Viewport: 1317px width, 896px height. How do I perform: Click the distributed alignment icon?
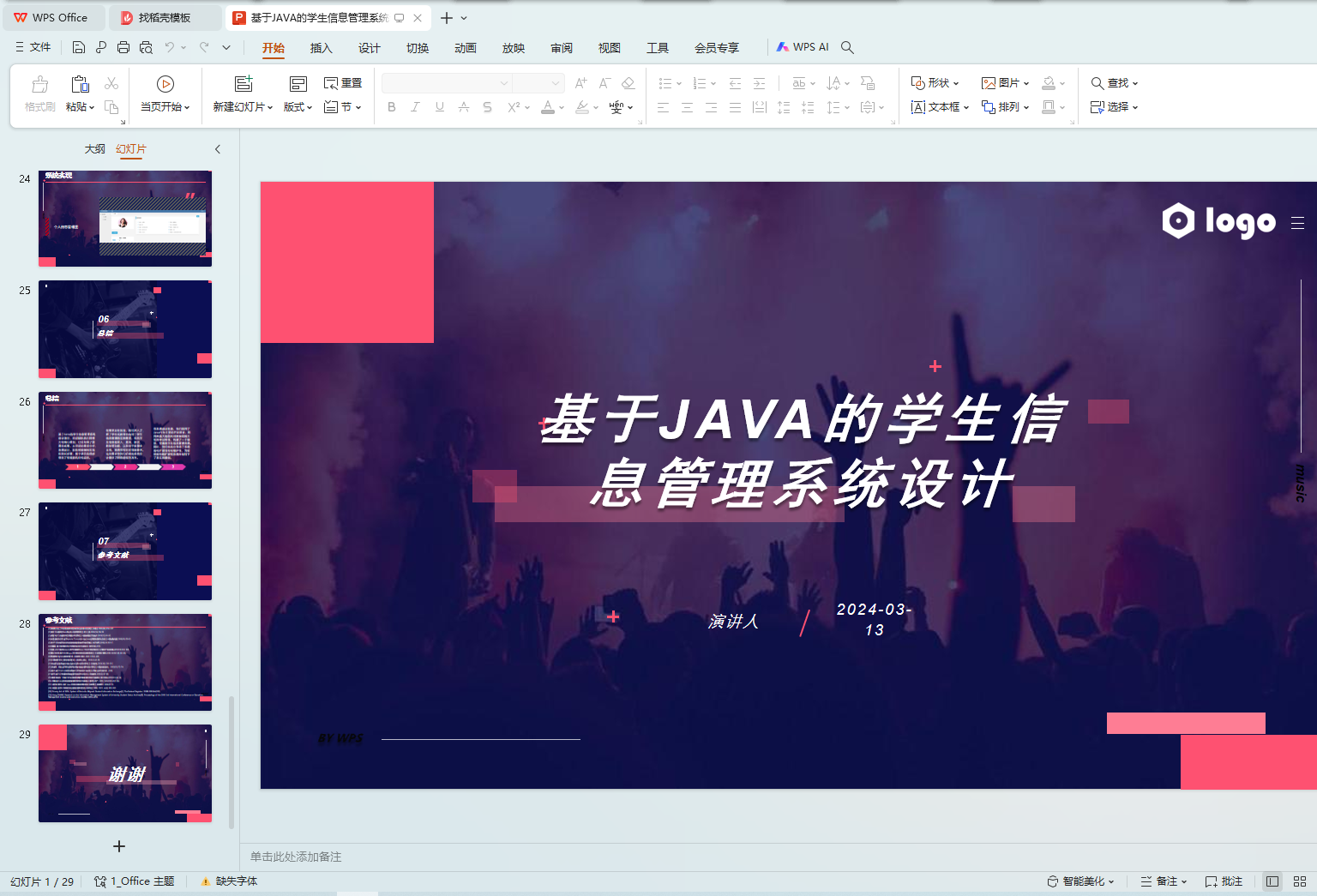coord(759,107)
